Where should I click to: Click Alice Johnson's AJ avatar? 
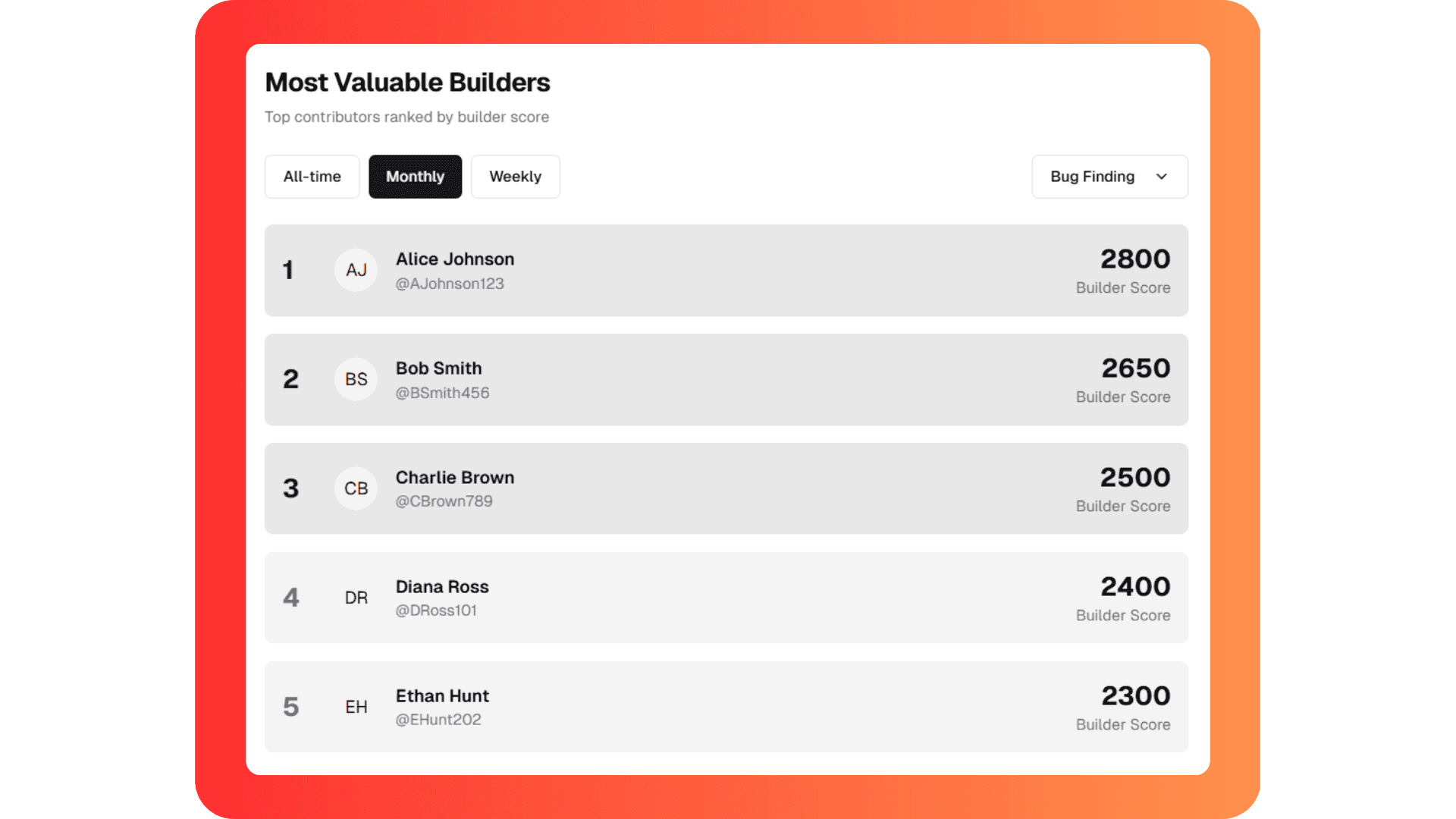pos(356,270)
